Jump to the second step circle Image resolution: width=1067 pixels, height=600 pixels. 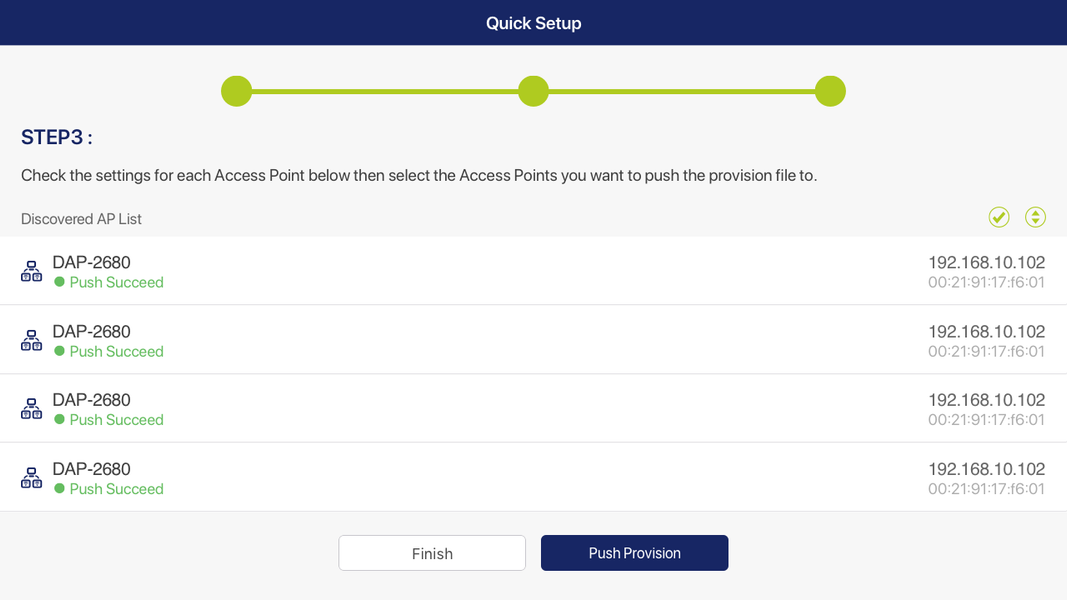(x=533, y=91)
